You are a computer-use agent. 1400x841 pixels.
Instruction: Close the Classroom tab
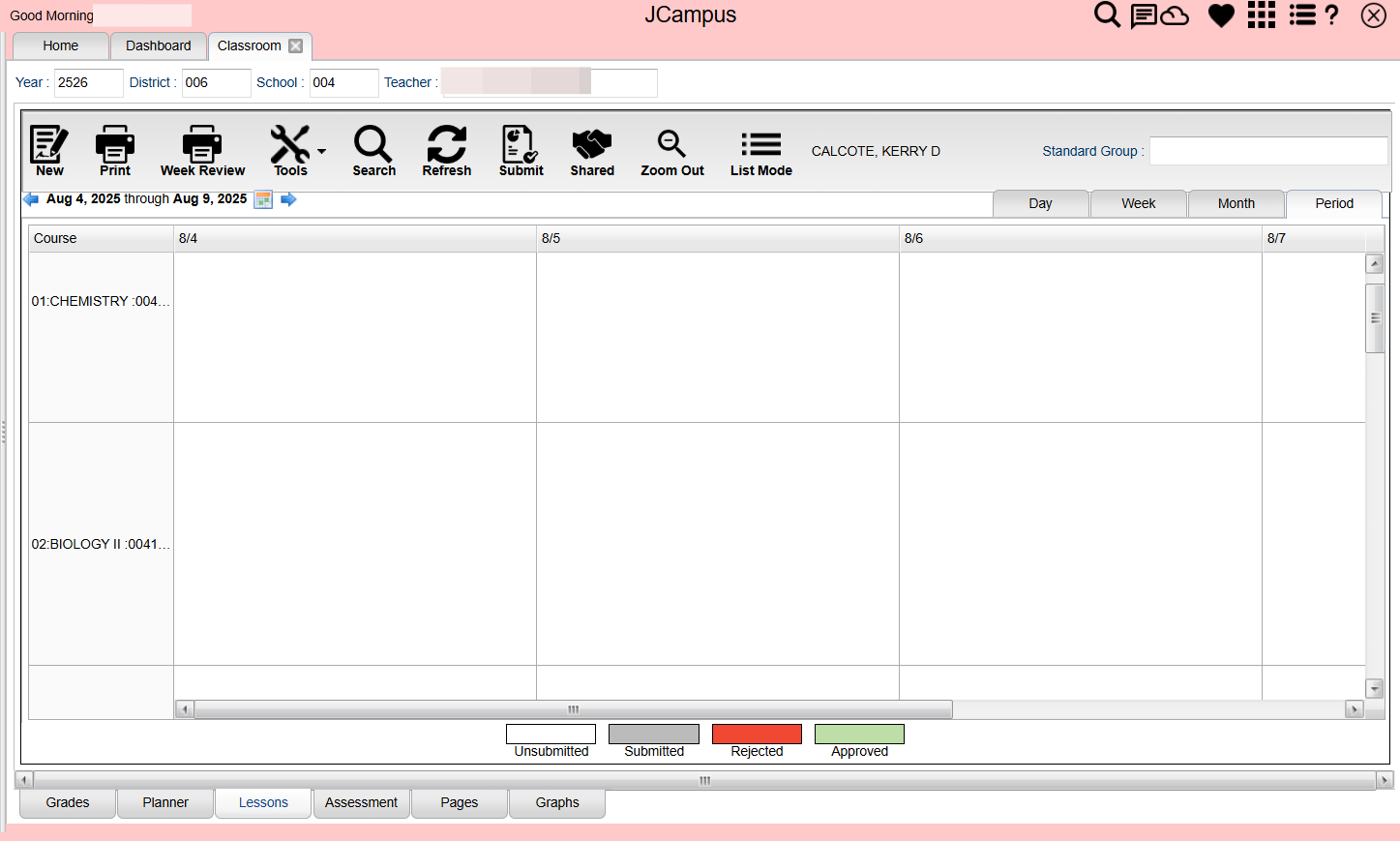296,45
